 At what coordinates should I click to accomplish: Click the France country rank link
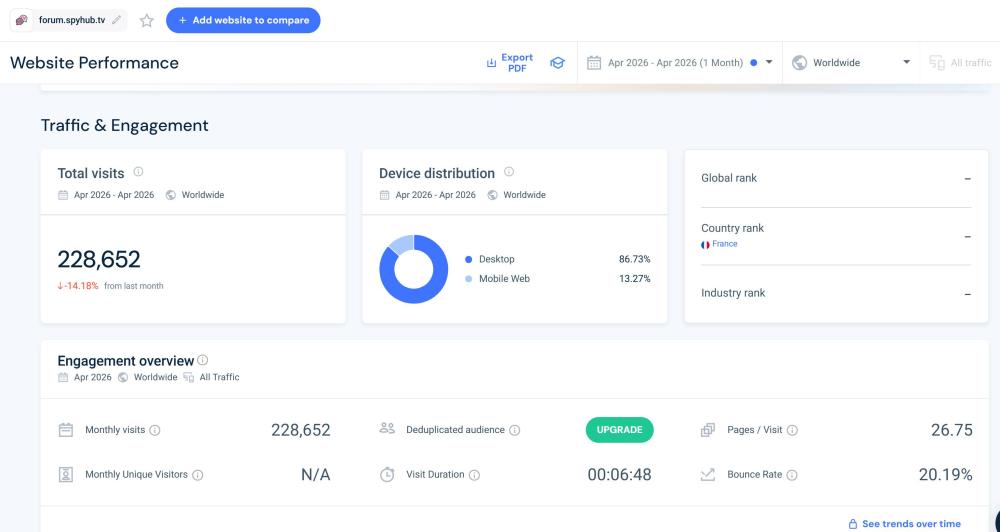724,244
